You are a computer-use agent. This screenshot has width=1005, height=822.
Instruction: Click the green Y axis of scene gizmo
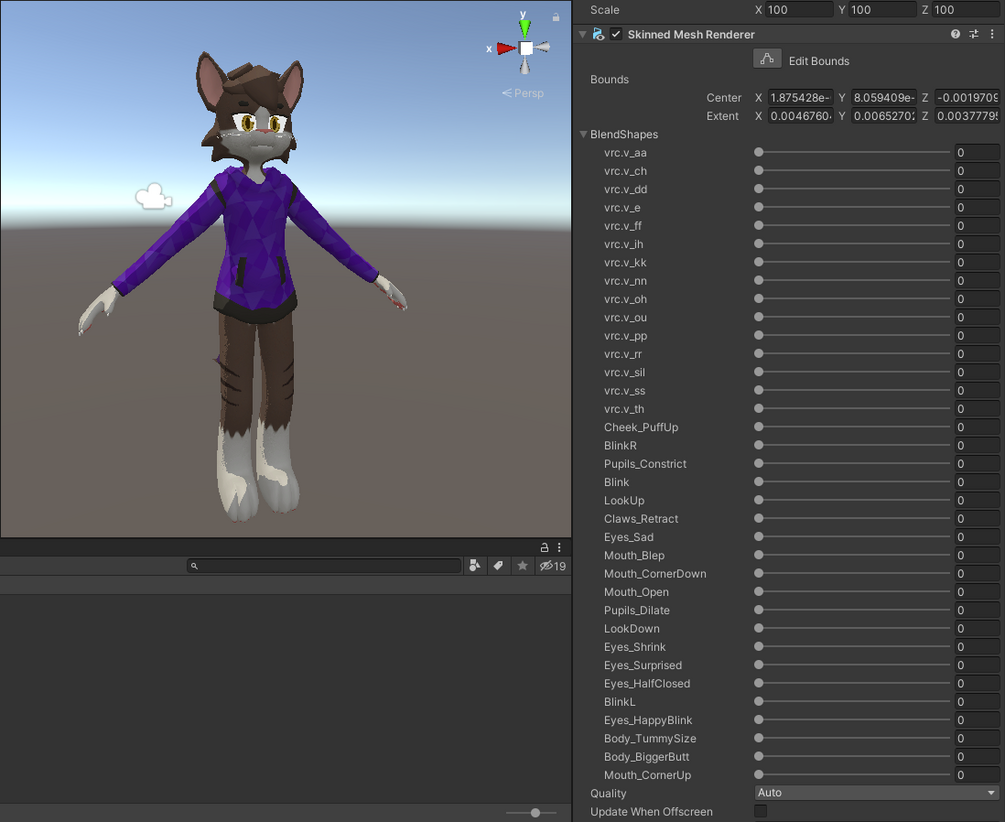tap(525, 28)
